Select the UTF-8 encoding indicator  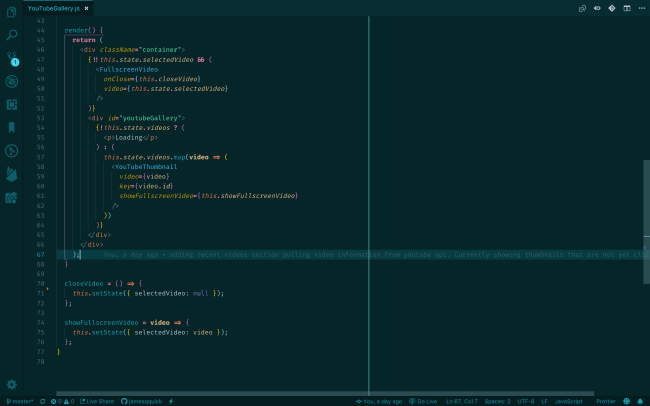tap(526, 401)
